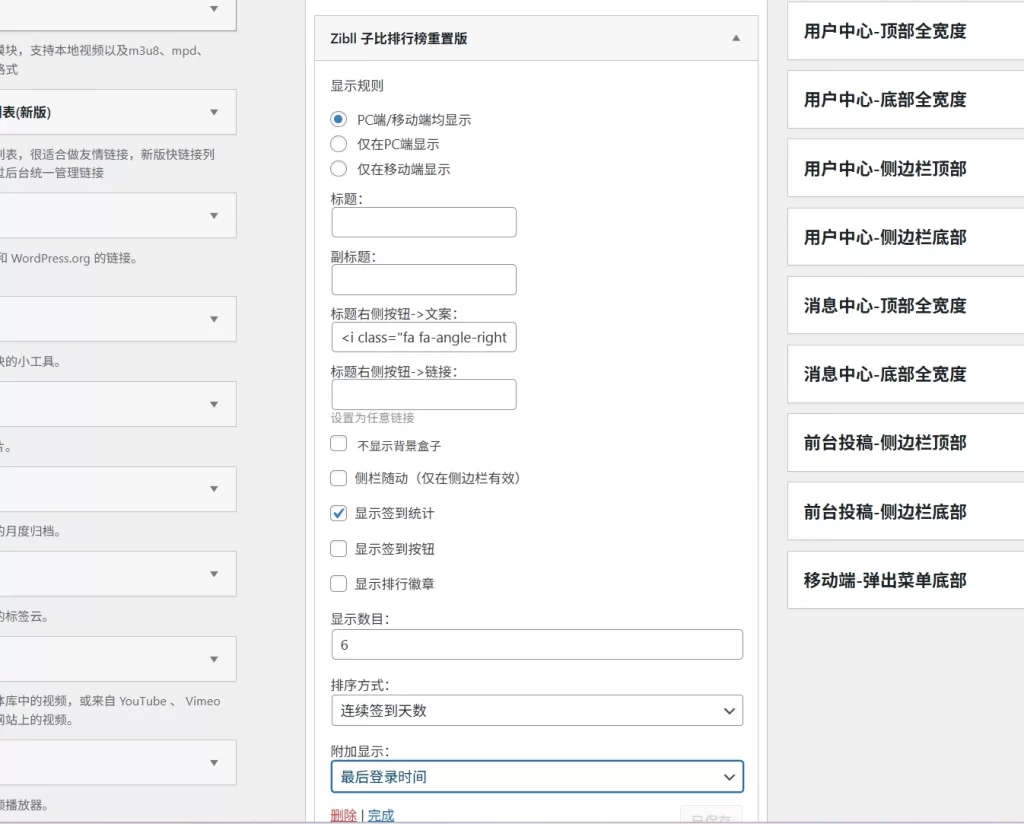Open the 附加显示 dropdown showing 最后登录时间
Screen dimensions: 1024x824
pyautogui.click(x=536, y=776)
